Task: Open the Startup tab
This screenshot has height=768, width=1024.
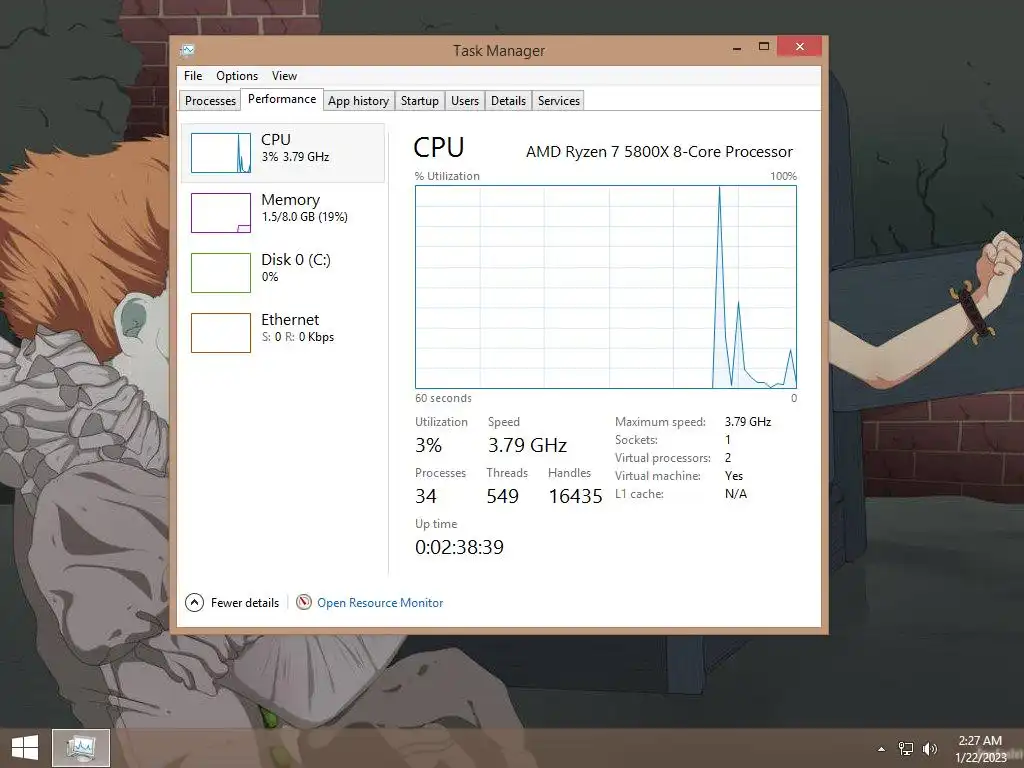Action: 420,101
